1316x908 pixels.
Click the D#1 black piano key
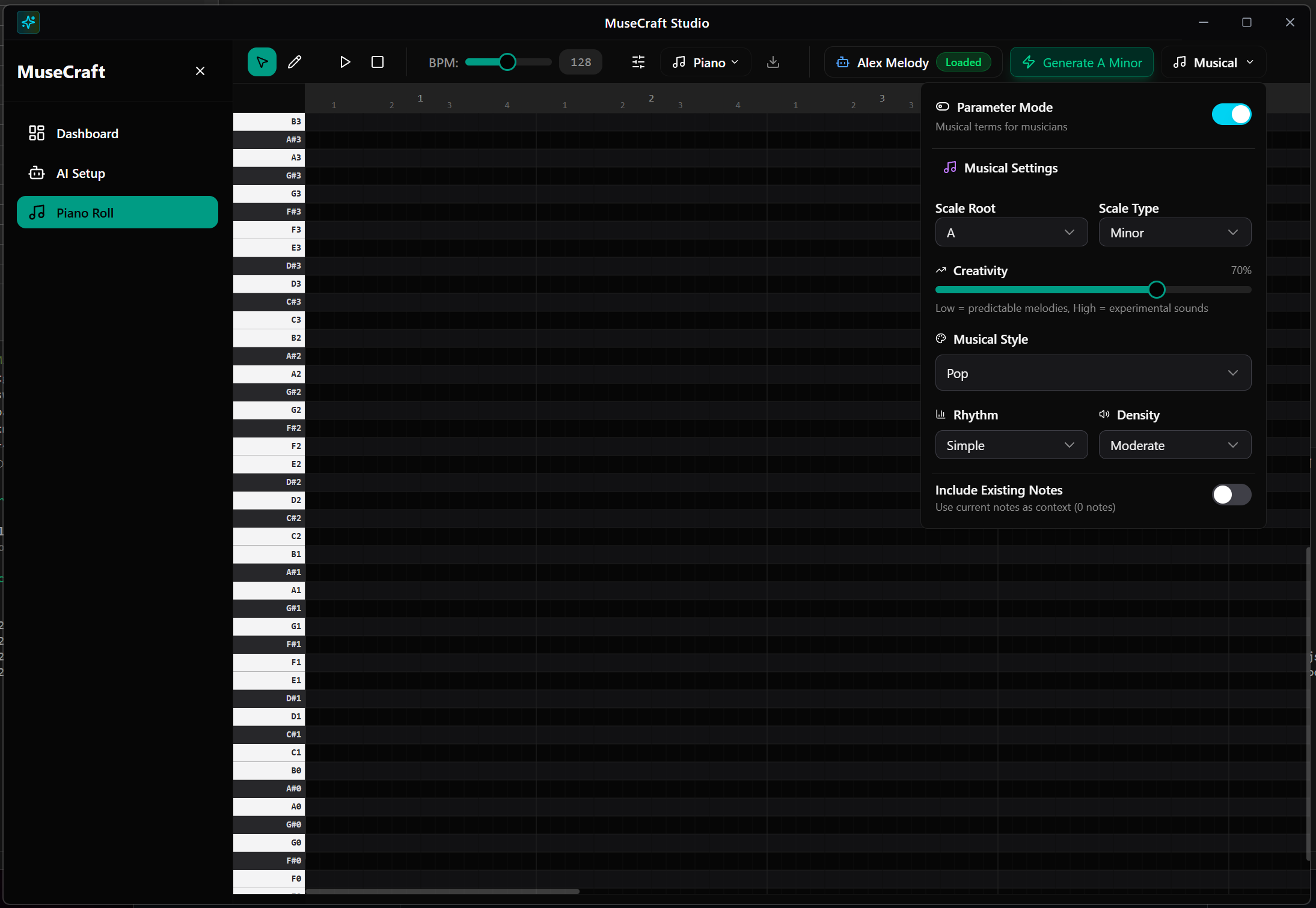[269, 698]
